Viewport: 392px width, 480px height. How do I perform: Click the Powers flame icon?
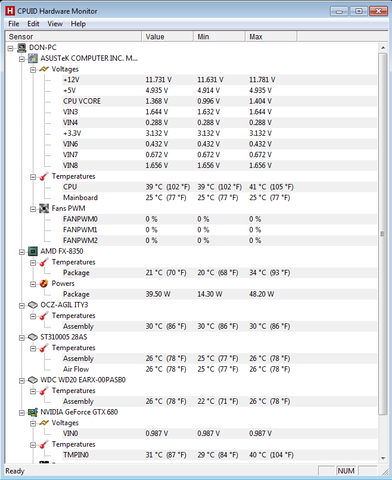[44, 284]
